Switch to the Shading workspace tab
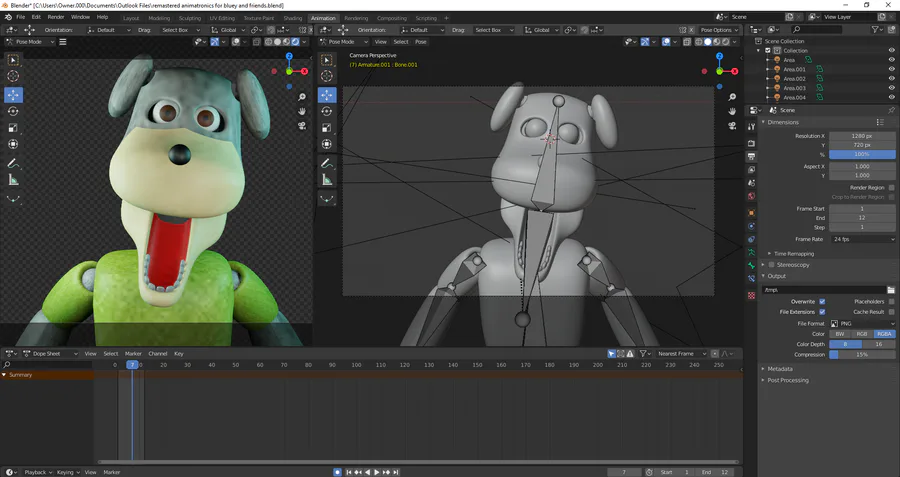 point(292,18)
